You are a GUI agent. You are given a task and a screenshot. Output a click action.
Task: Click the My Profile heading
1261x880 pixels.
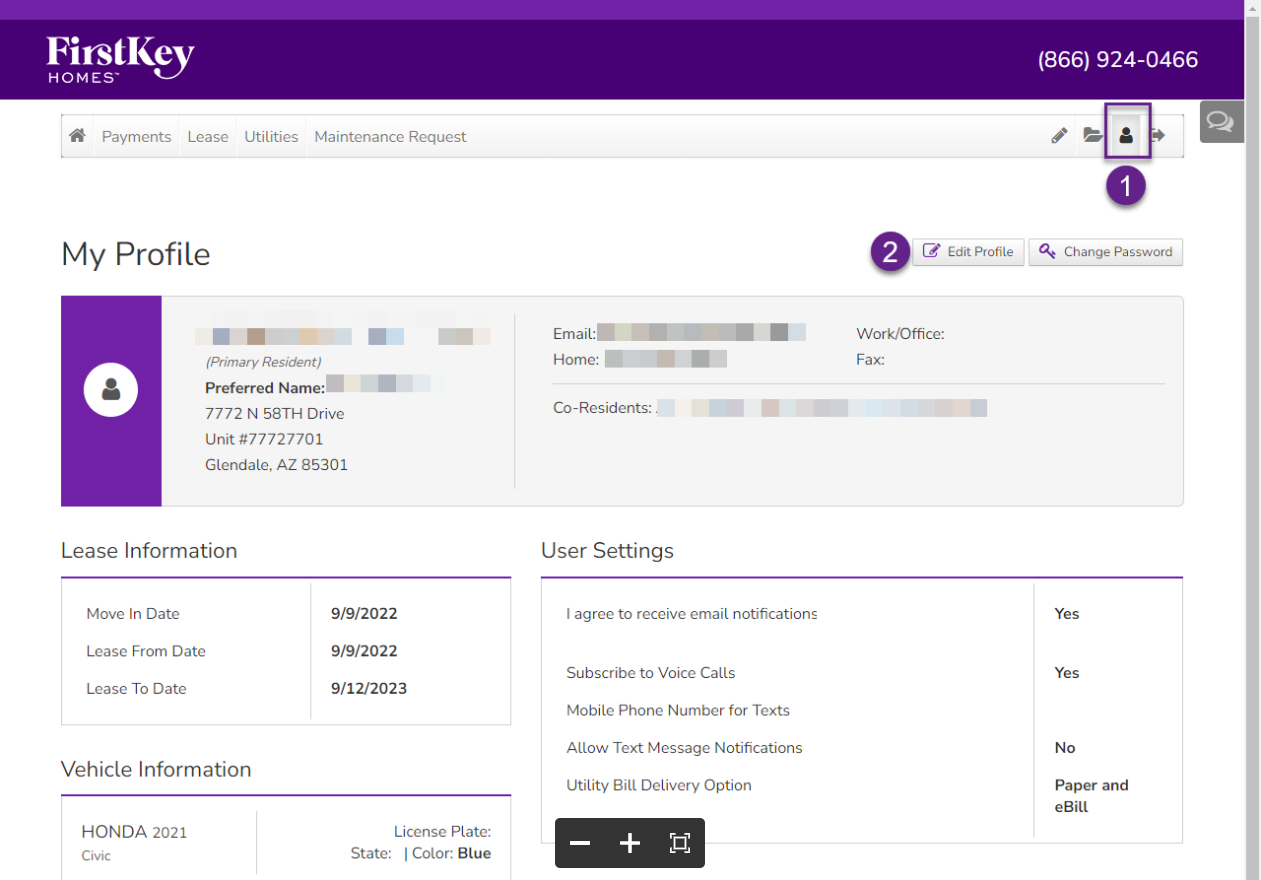(x=136, y=254)
